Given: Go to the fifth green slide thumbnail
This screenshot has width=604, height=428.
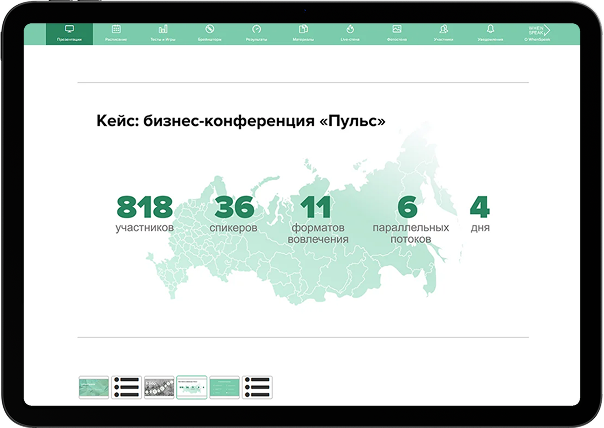Looking at the screenshot, I should point(224,387).
